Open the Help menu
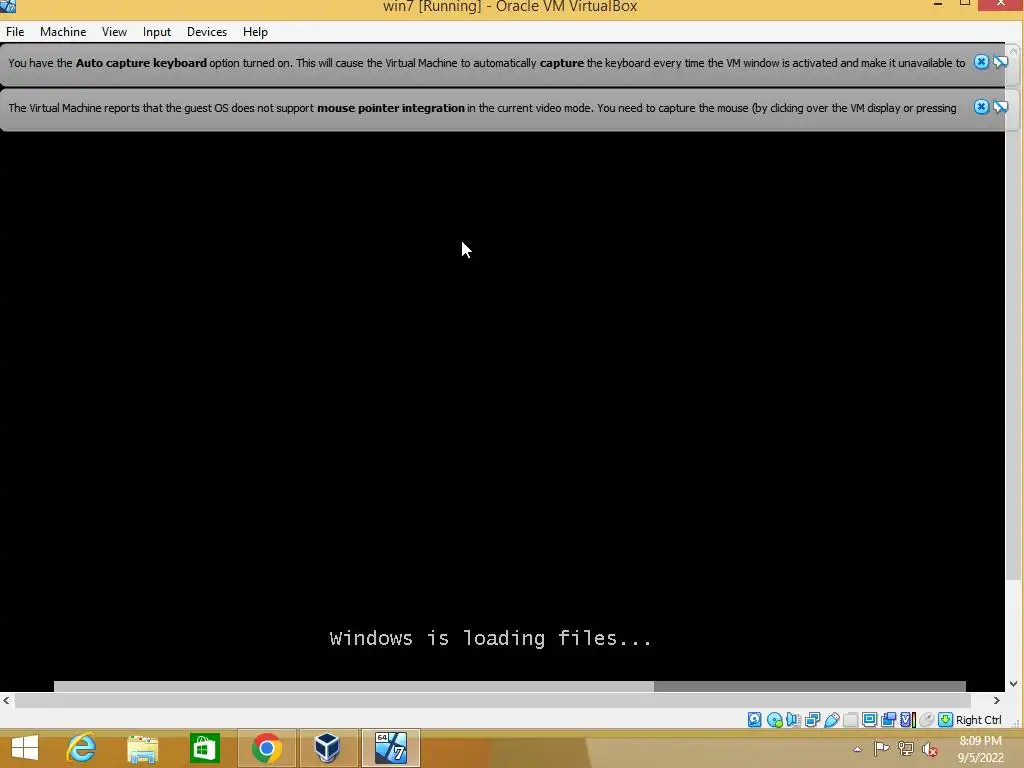Image resolution: width=1024 pixels, height=768 pixels. pos(255,31)
